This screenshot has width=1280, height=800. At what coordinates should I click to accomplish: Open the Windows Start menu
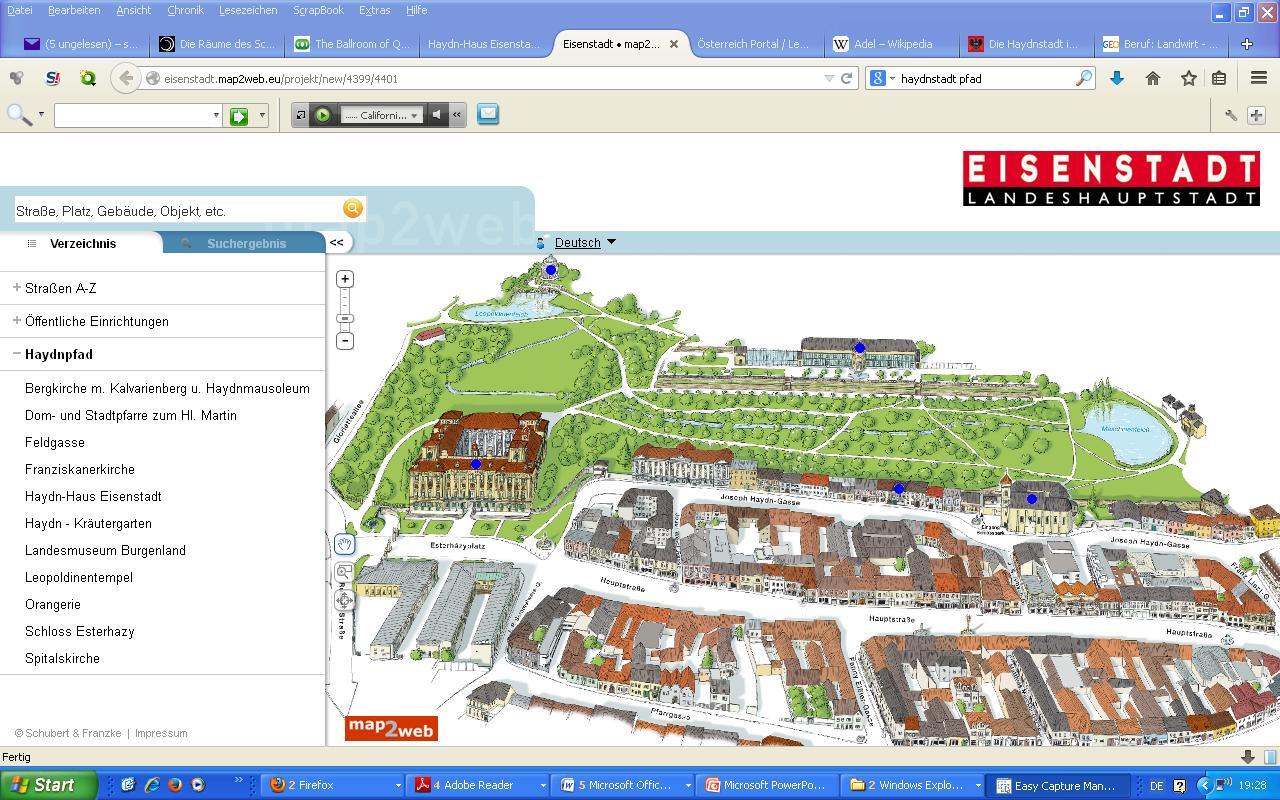coord(48,785)
